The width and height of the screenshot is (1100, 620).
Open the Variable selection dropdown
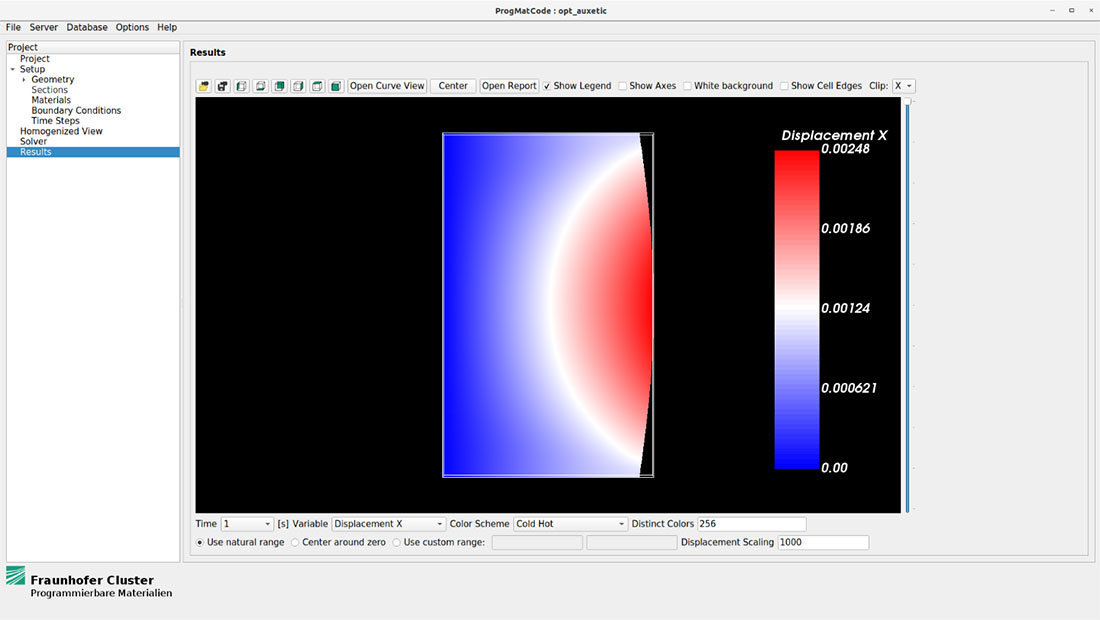(x=388, y=523)
